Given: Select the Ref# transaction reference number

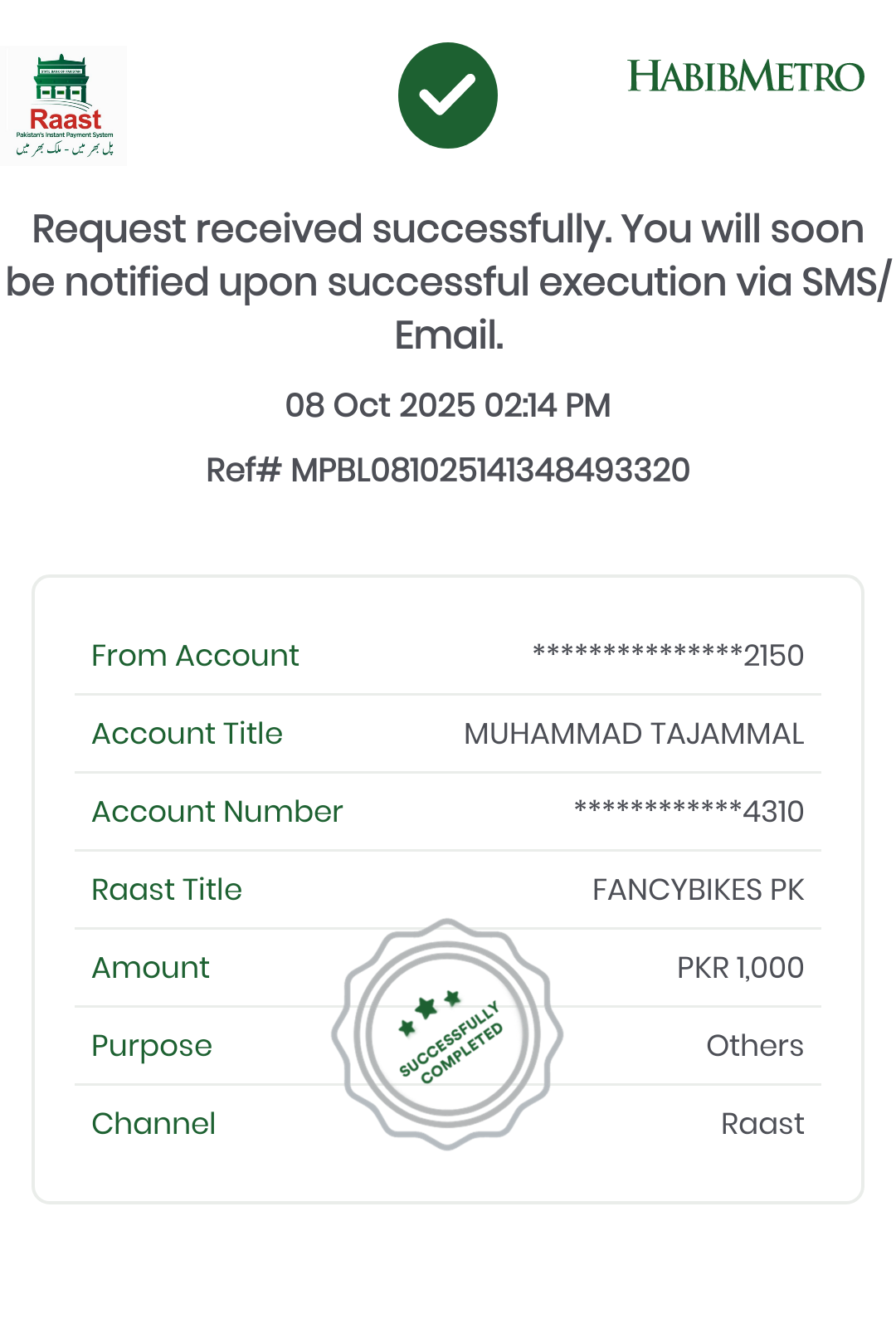Looking at the screenshot, I should 448,470.
